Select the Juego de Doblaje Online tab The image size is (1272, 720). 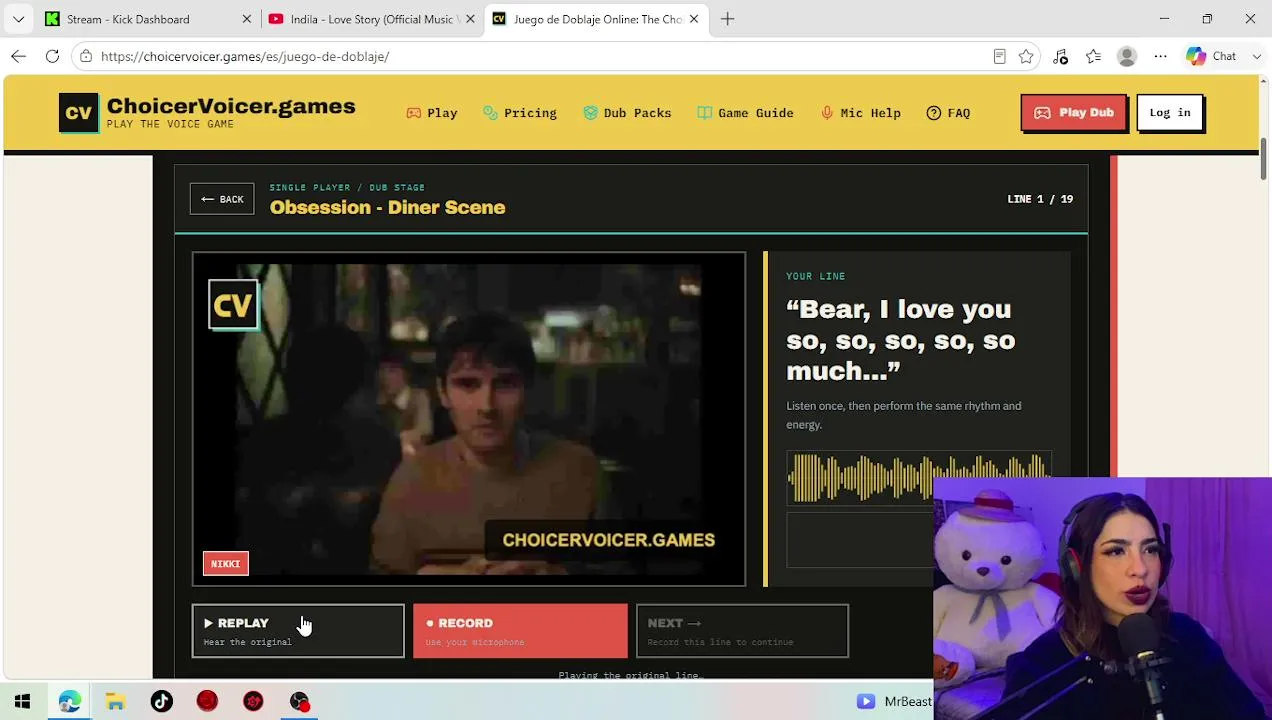pos(596,19)
